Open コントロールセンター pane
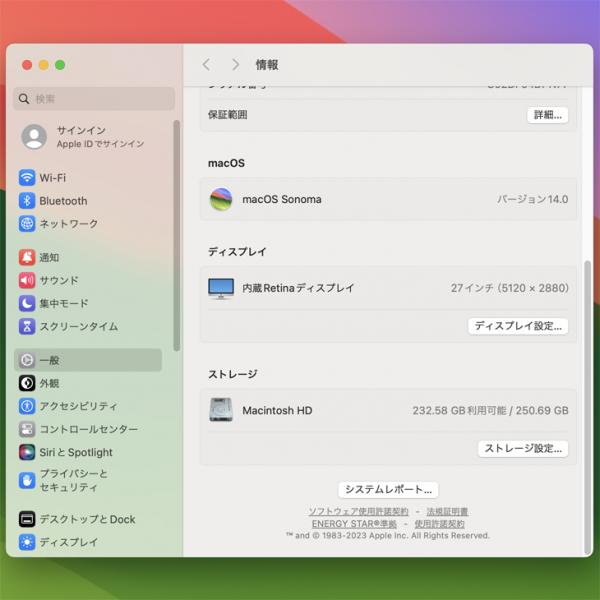 pos(88,429)
